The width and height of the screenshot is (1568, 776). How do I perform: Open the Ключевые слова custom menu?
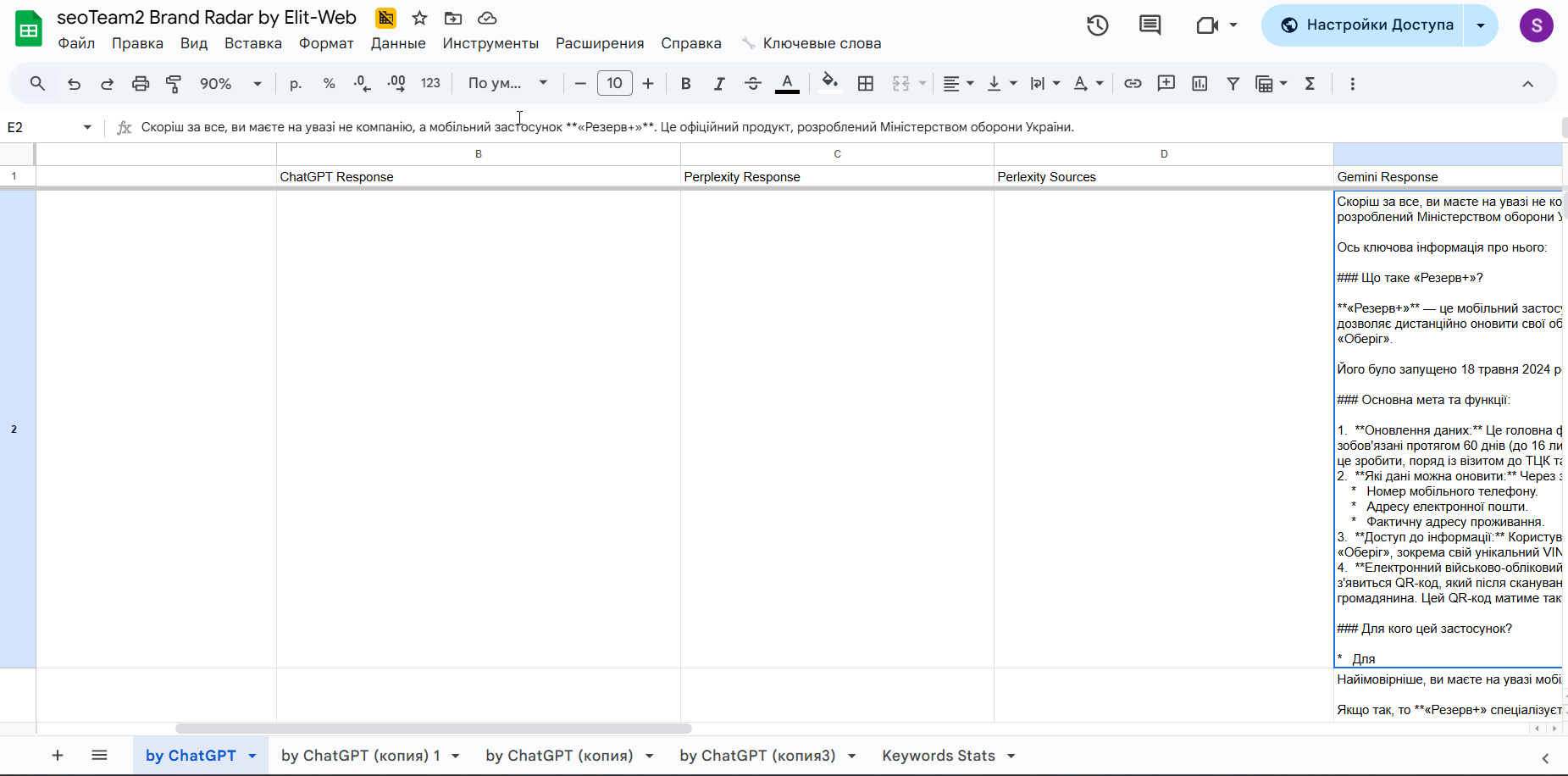pos(812,43)
